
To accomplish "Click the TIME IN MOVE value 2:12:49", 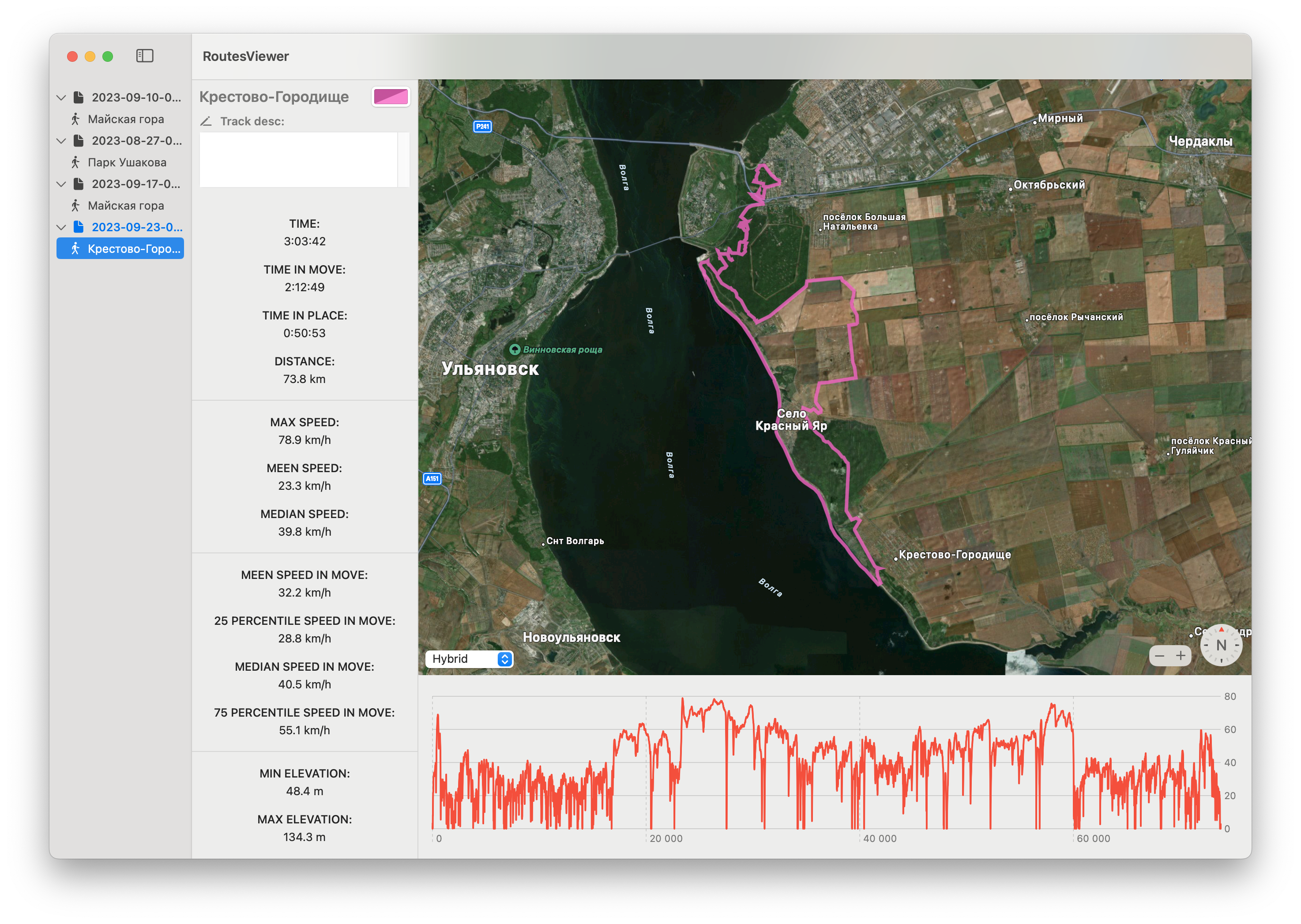I will (x=305, y=287).
